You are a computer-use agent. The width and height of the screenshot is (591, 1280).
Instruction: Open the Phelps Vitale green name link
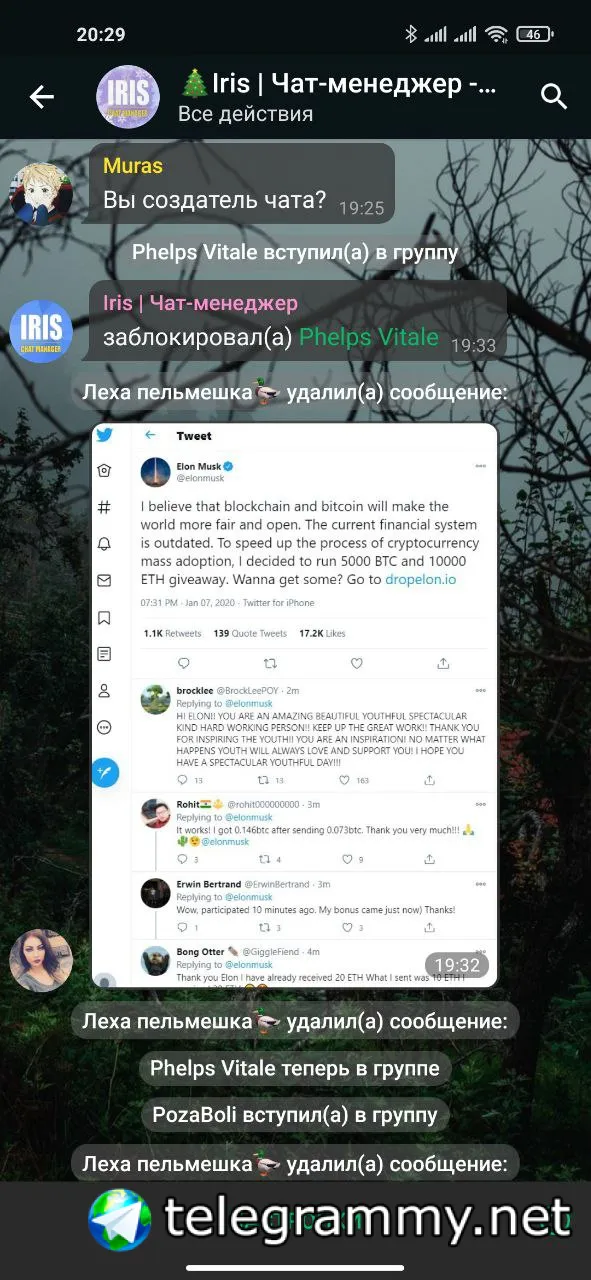pos(369,337)
